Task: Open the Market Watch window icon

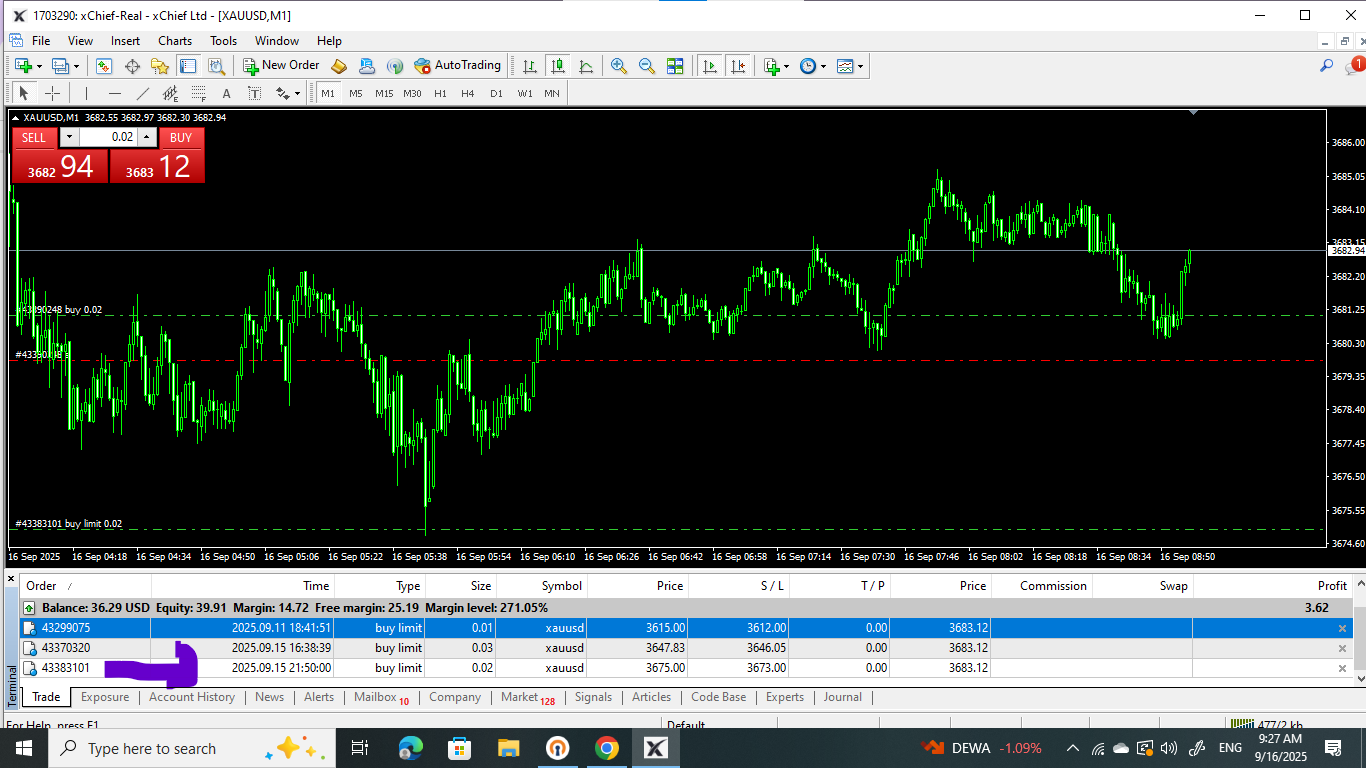Action: pos(104,66)
